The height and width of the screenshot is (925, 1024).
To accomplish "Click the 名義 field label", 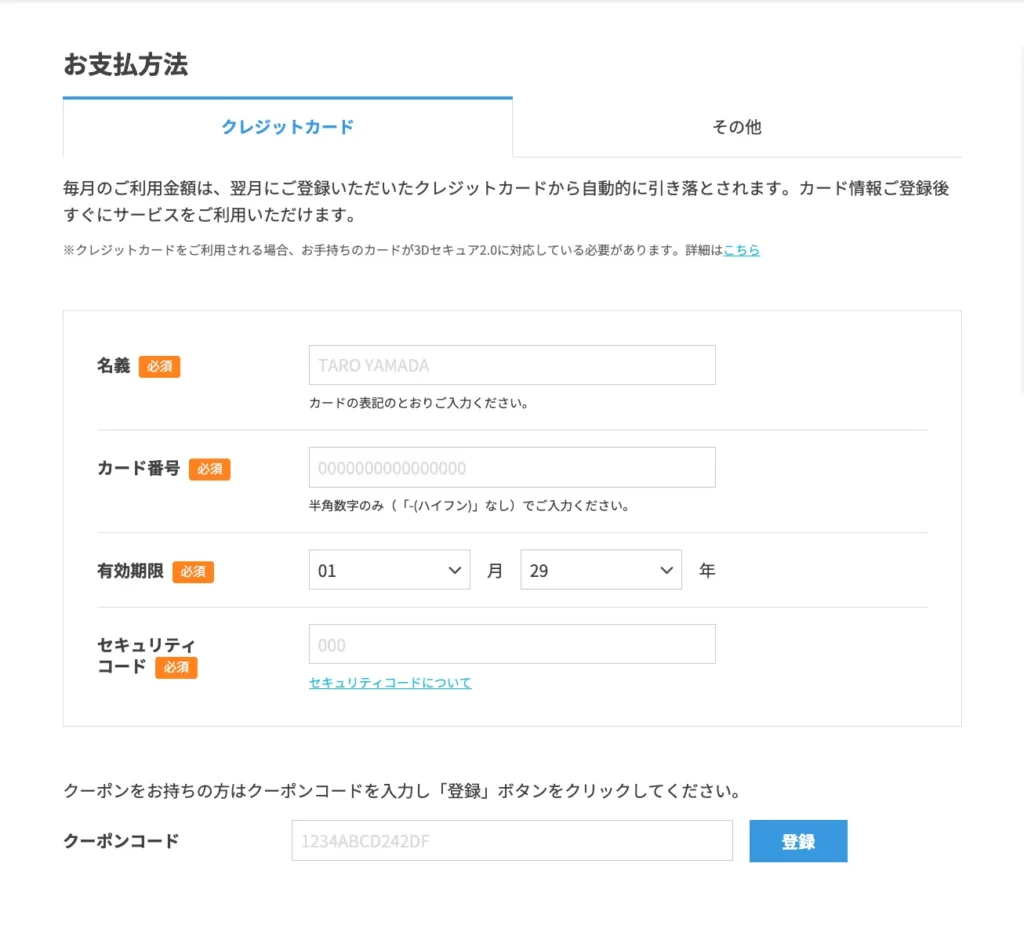I will tap(114, 366).
